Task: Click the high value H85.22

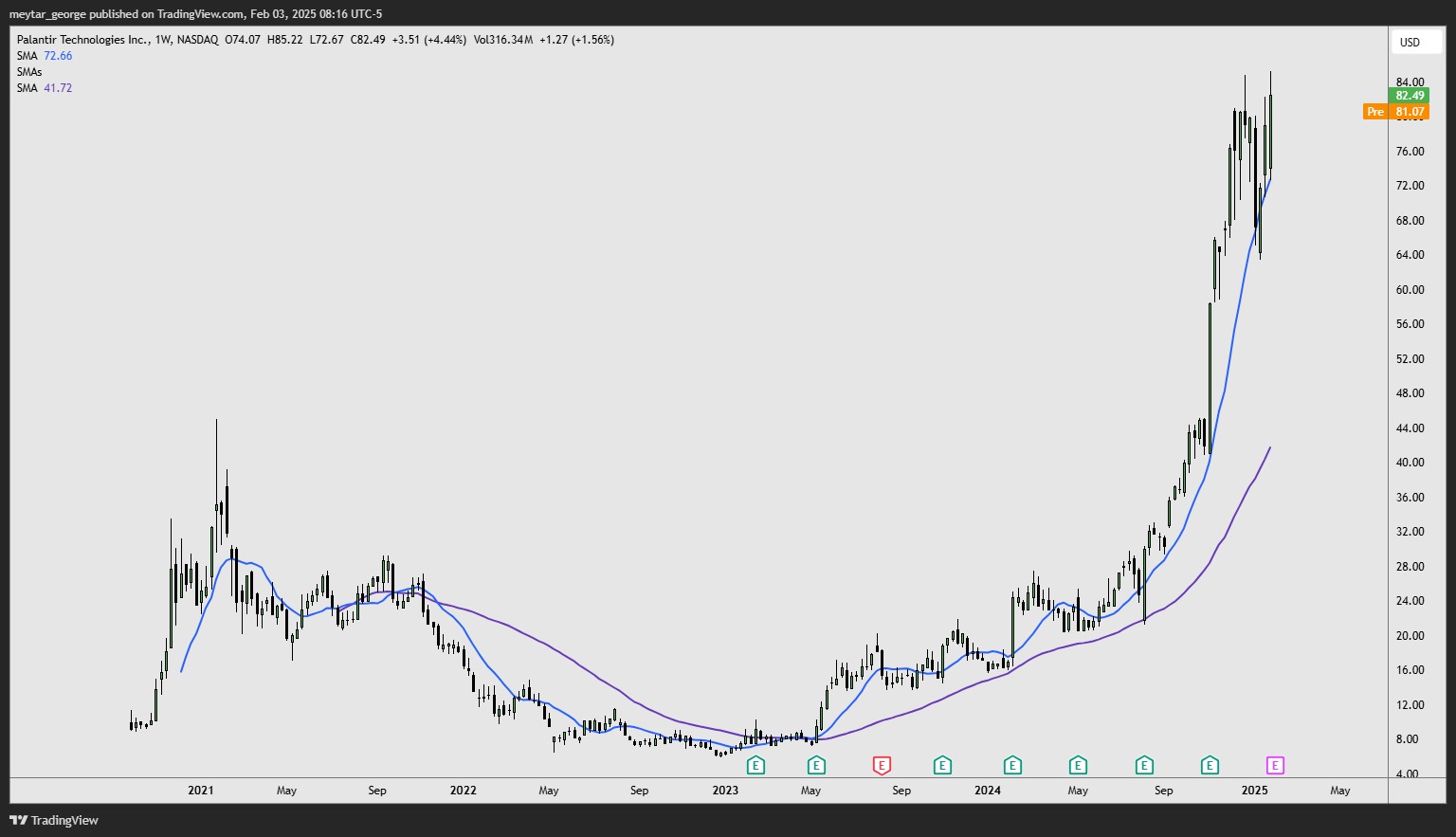Action: [285, 40]
